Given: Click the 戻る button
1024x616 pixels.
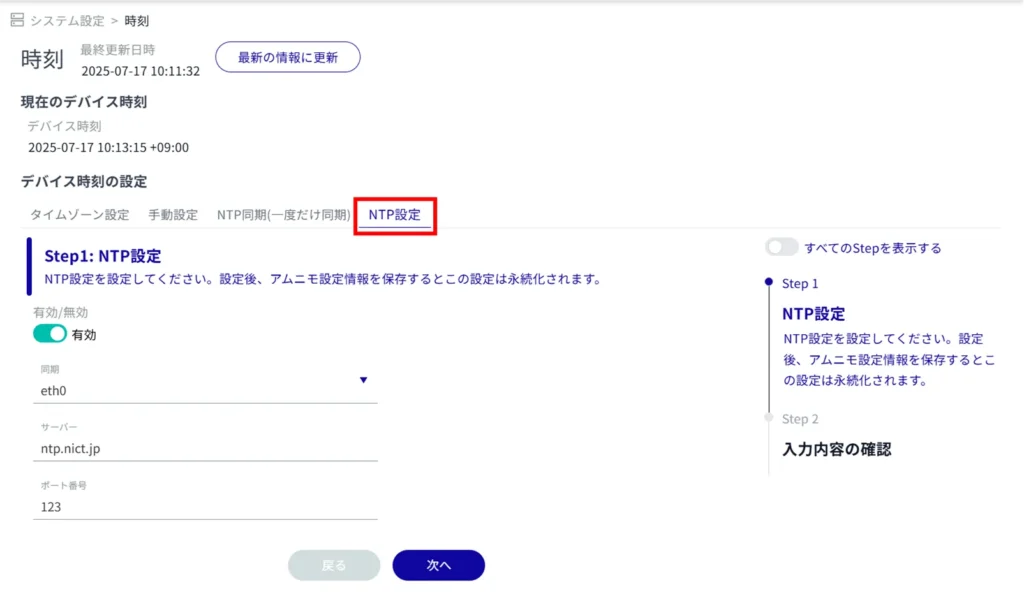Looking at the screenshot, I should 334,565.
